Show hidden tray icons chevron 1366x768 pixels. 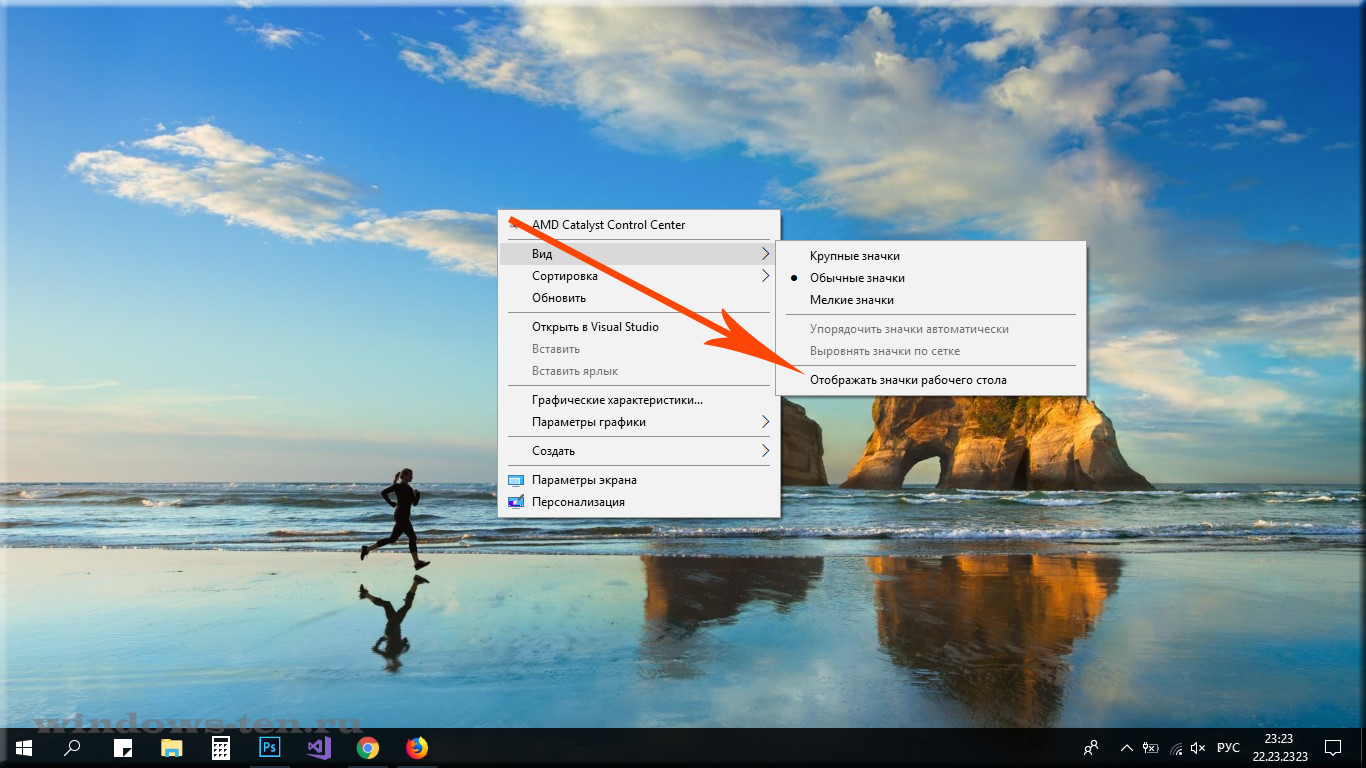click(1127, 747)
